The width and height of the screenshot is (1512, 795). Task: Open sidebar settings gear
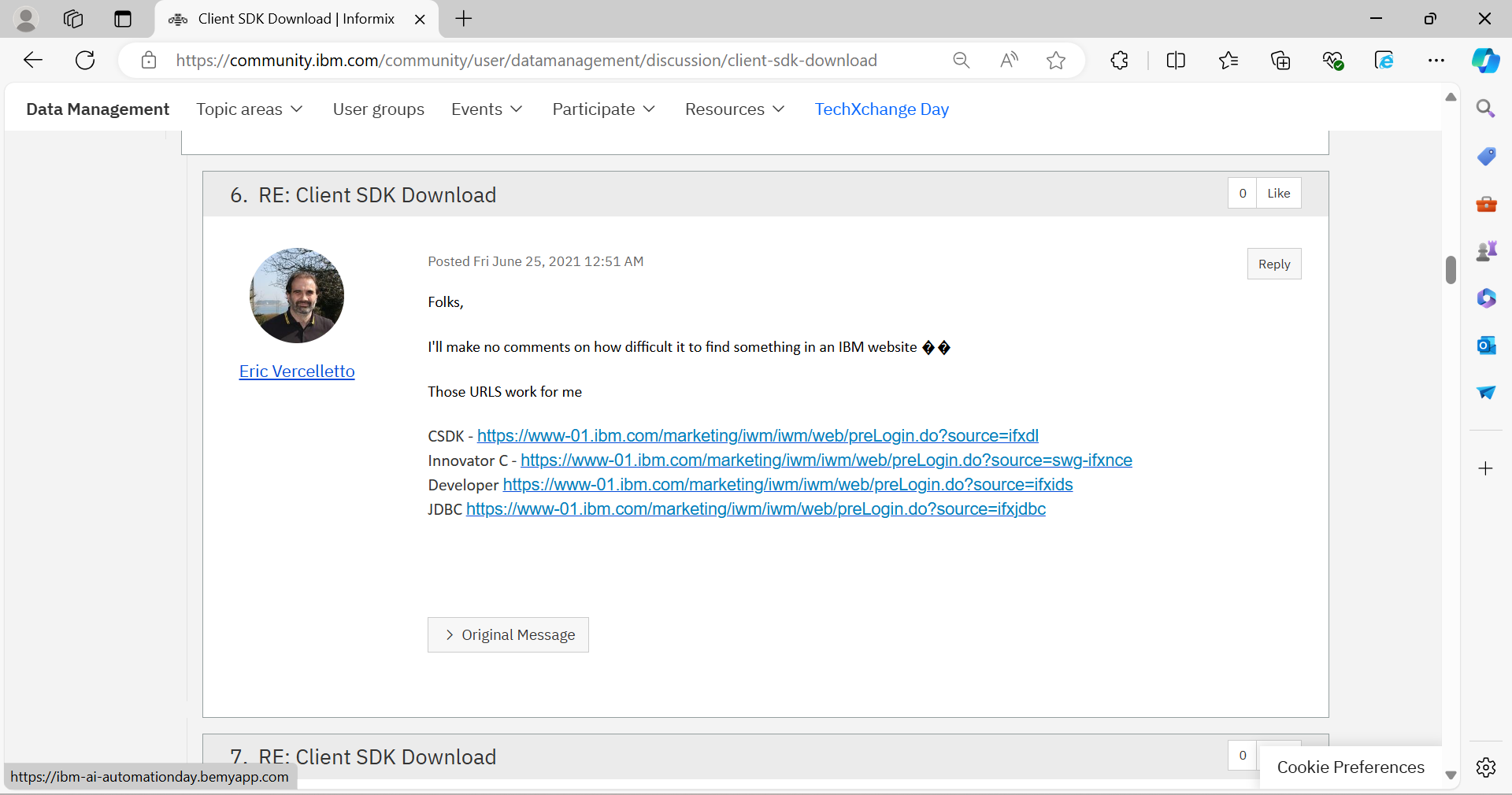[x=1486, y=767]
